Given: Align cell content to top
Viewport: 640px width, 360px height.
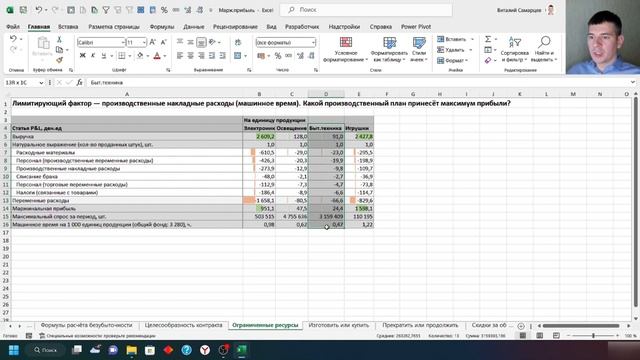Looking at the screenshot, I should click(x=180, y=42).
